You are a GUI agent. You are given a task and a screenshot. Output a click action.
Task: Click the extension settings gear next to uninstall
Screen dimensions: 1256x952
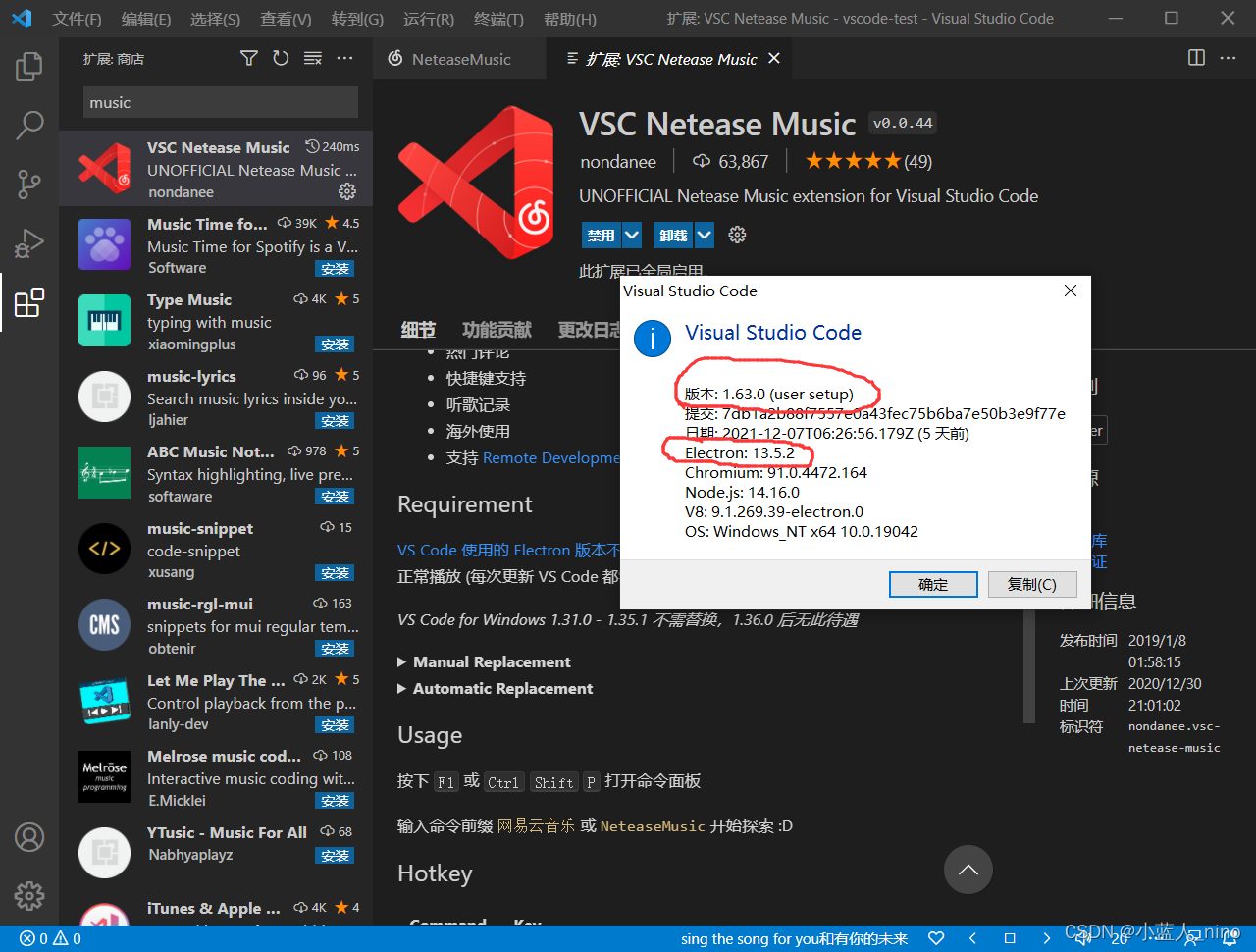tap(737, 235)
